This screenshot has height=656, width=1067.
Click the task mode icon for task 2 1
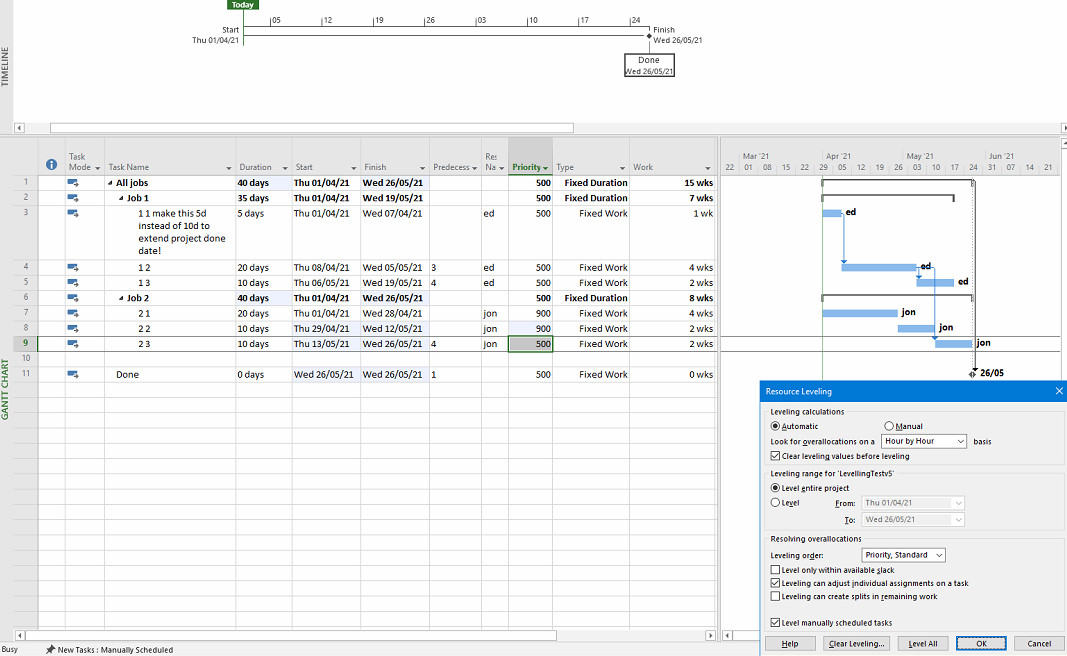pyautogui.click(x=73, y=313)
